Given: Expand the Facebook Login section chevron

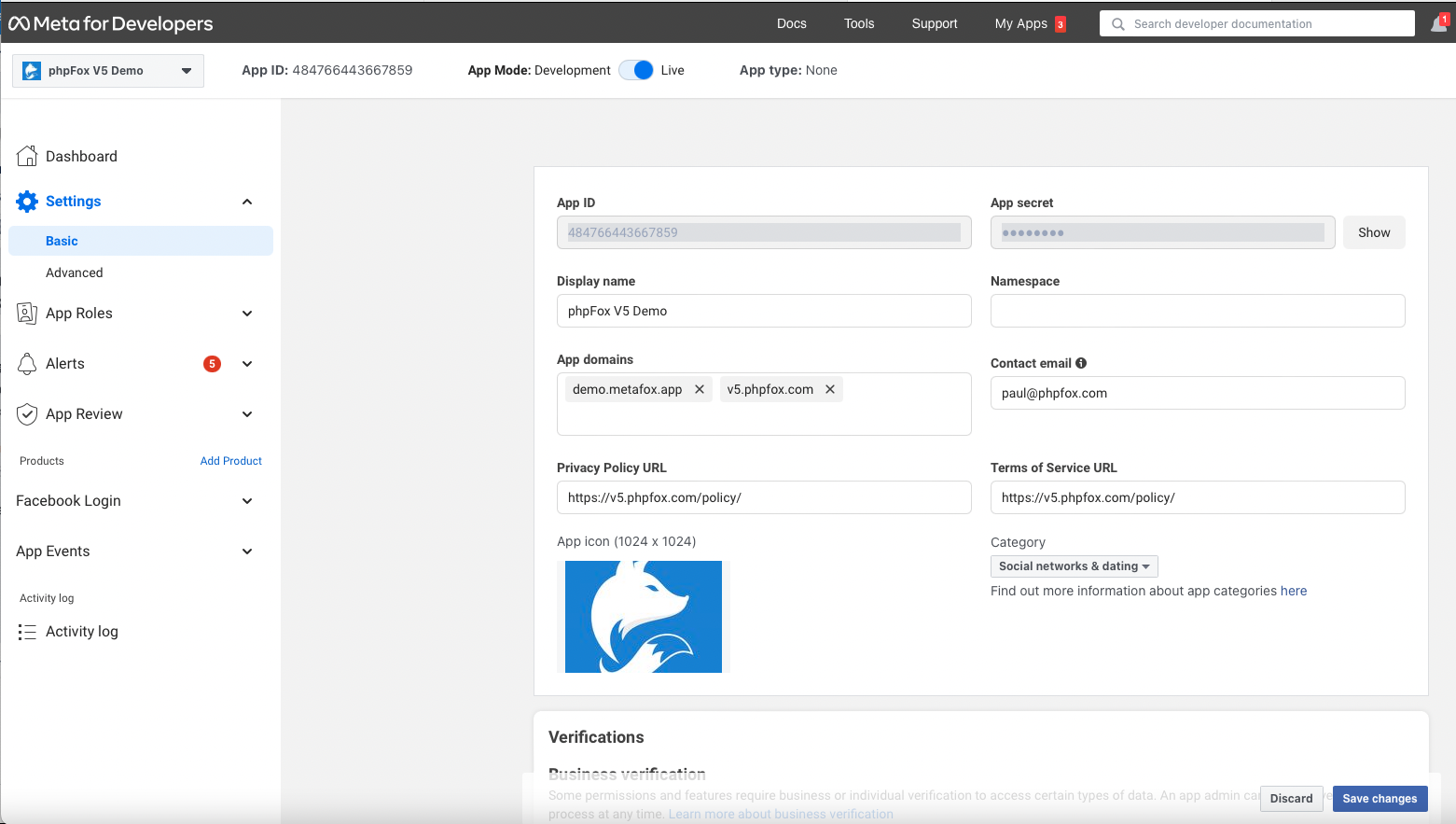Looking at the screenshot, I should [247, 501].
